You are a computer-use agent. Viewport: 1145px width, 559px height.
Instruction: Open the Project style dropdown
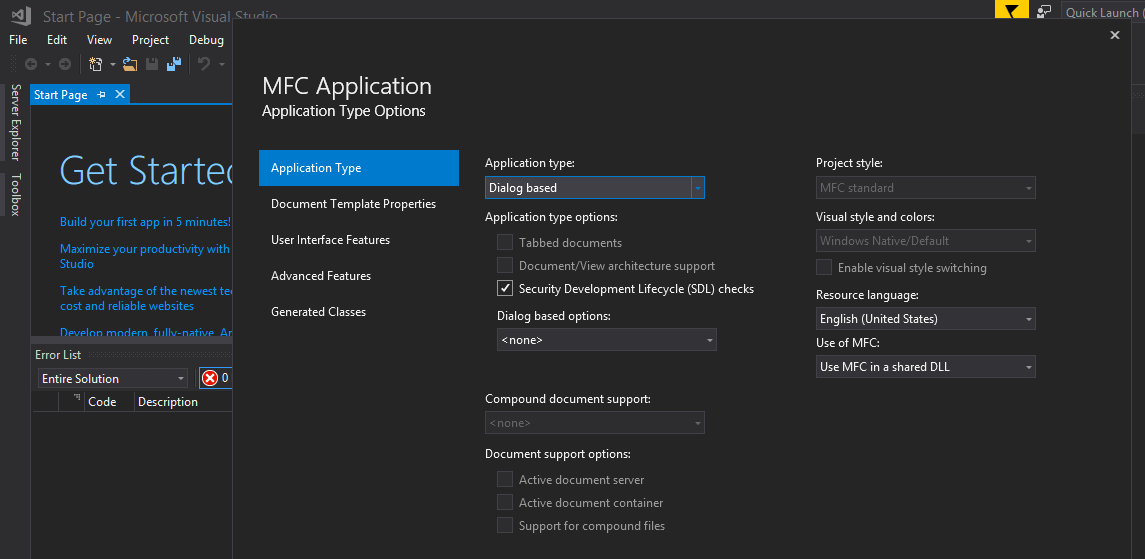(925, 188)
